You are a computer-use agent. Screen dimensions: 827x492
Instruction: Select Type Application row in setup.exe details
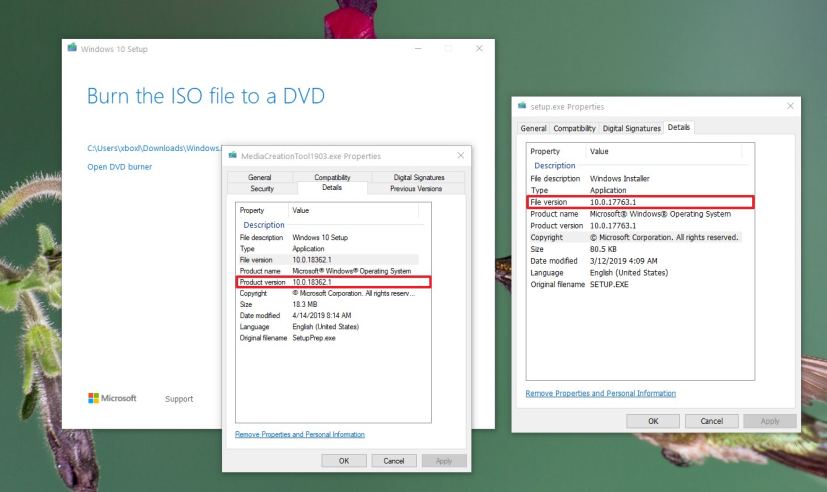click(x=635, y=190)
